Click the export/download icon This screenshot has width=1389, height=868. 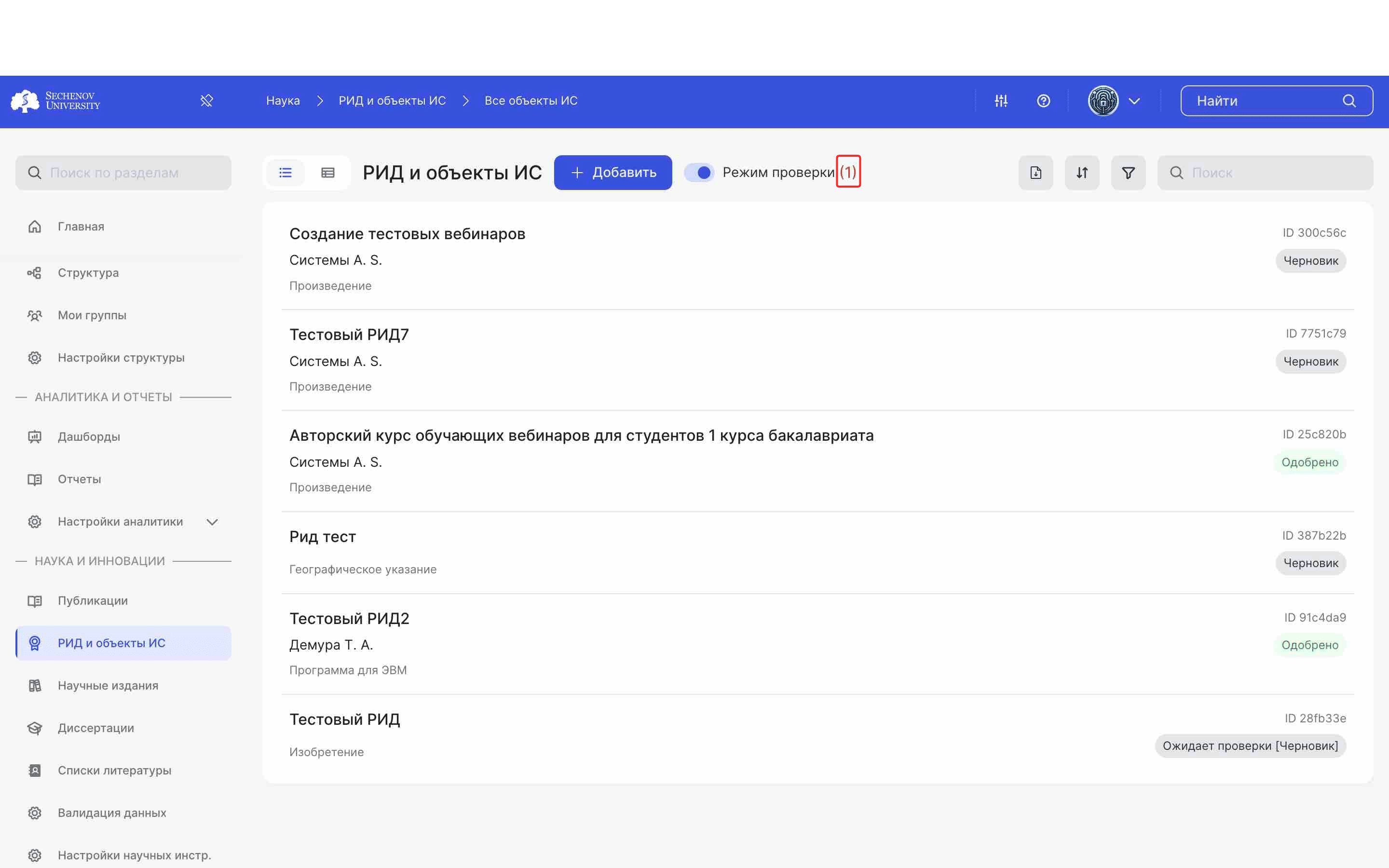pyautogui.click(x=1035, y=172)
